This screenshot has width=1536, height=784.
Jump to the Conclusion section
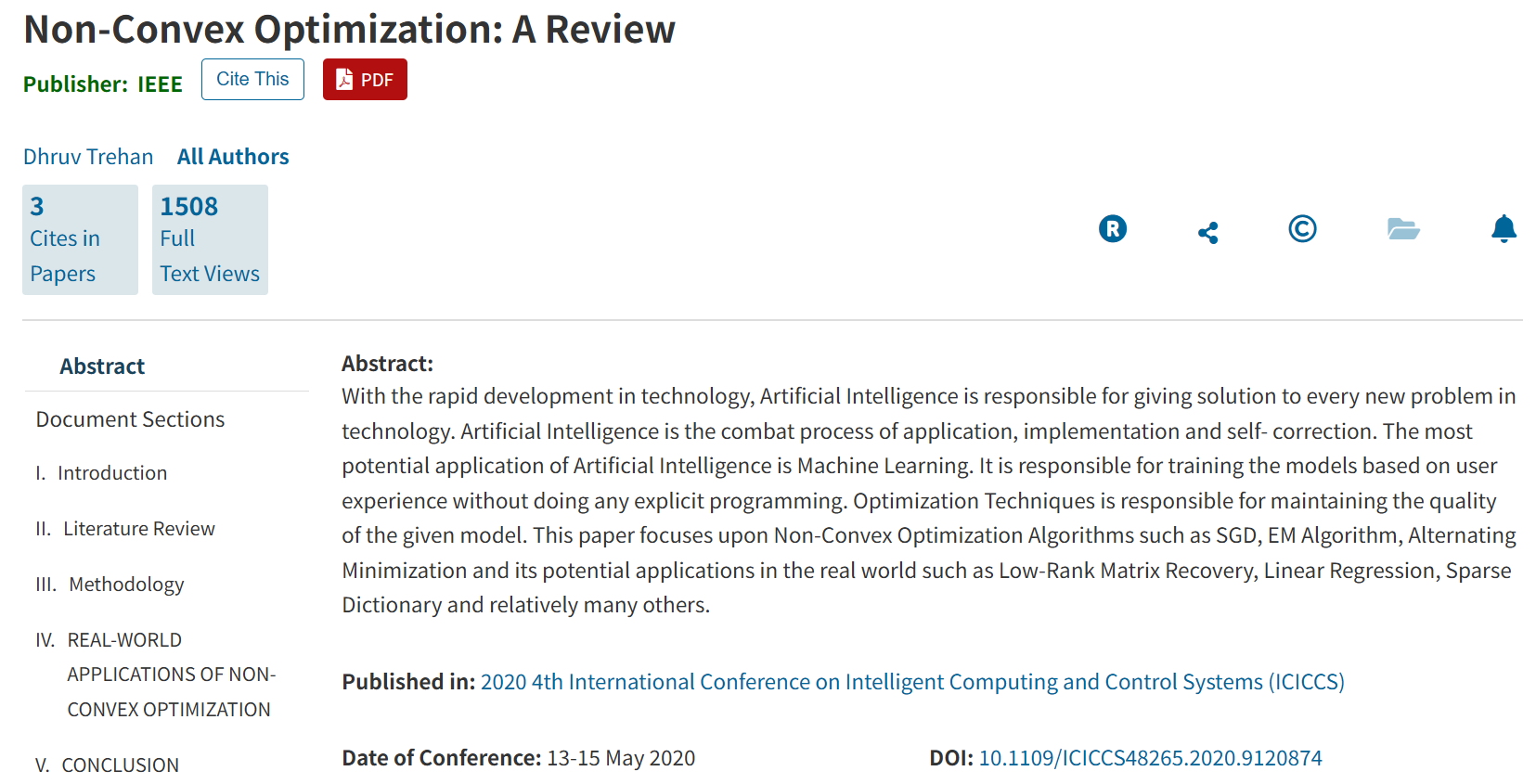tap(107, 765)
